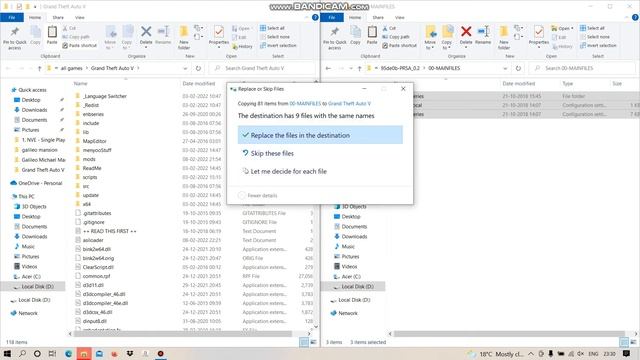Click Search Grand Theft Auto V box
The width and height of the screenshot is (640, 360).
(x=262, y=68)
